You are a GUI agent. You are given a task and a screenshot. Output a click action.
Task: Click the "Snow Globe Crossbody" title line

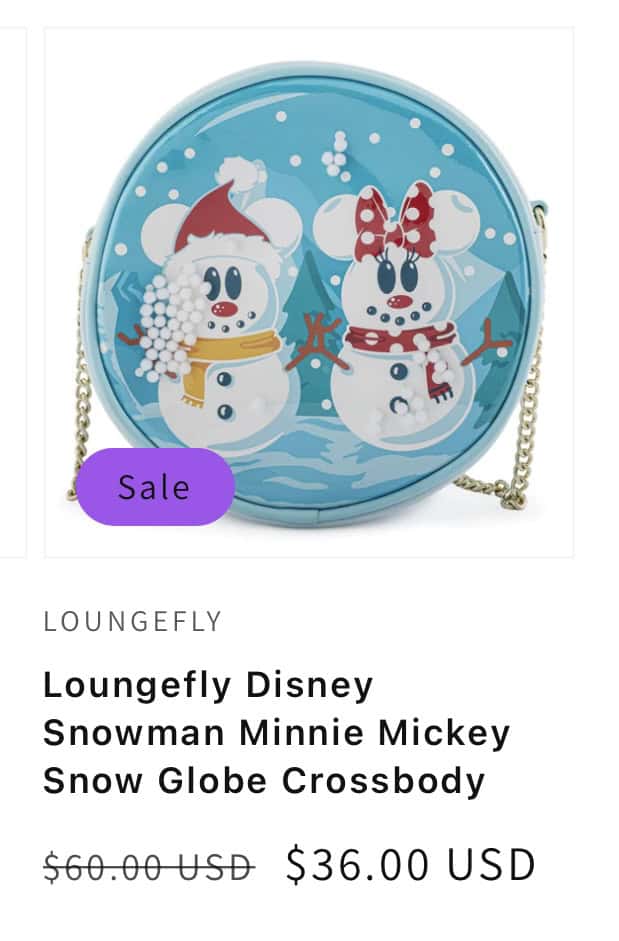pos(264,781)
